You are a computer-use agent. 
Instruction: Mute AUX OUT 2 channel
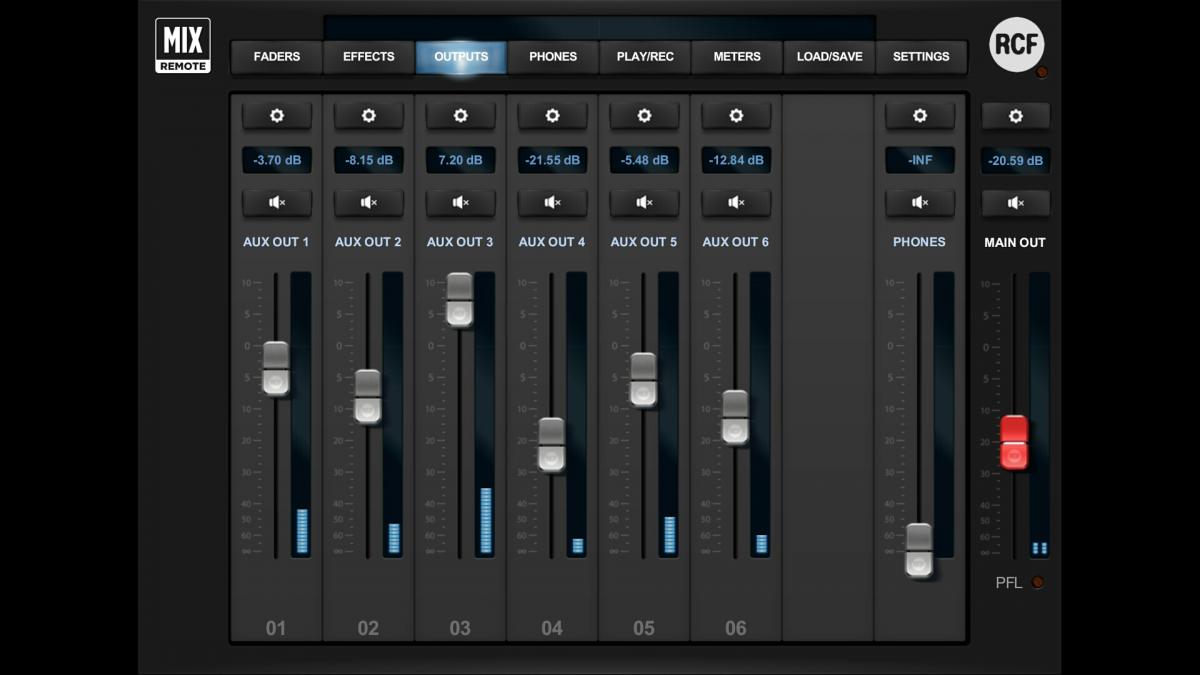[369, 203]
